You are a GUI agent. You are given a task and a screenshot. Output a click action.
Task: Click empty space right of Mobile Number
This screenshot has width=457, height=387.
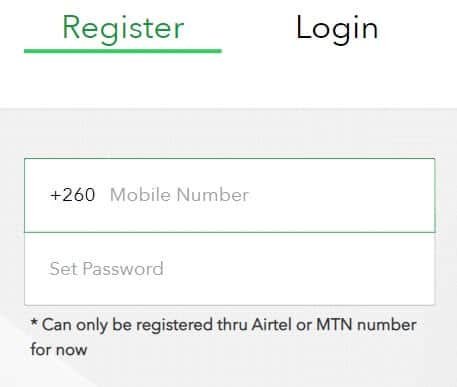coord(340,195)
